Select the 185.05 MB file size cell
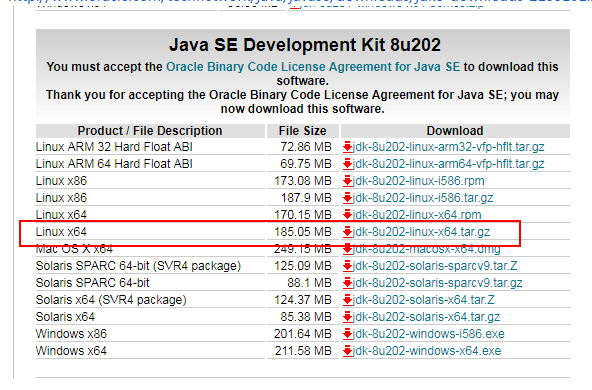The width and height of the screenshot is (592, 390). coord(303,232)
